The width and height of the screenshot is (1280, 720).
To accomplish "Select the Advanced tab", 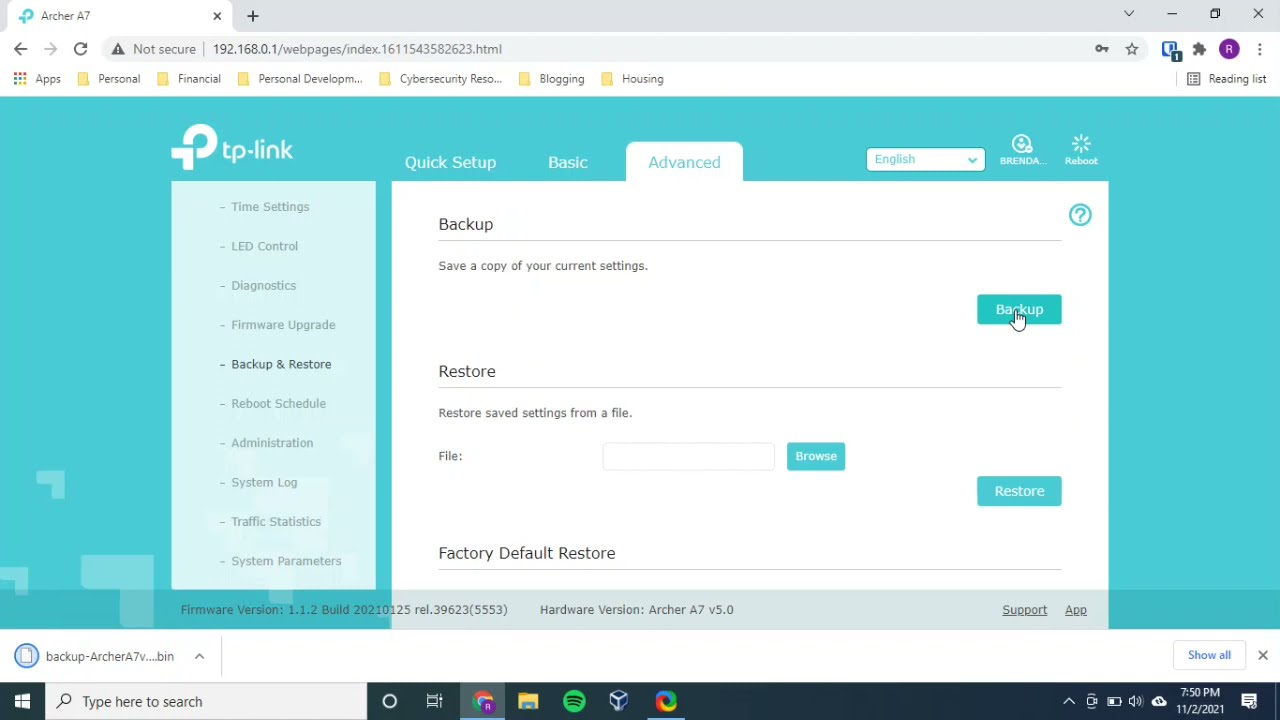I will (684, 162).
